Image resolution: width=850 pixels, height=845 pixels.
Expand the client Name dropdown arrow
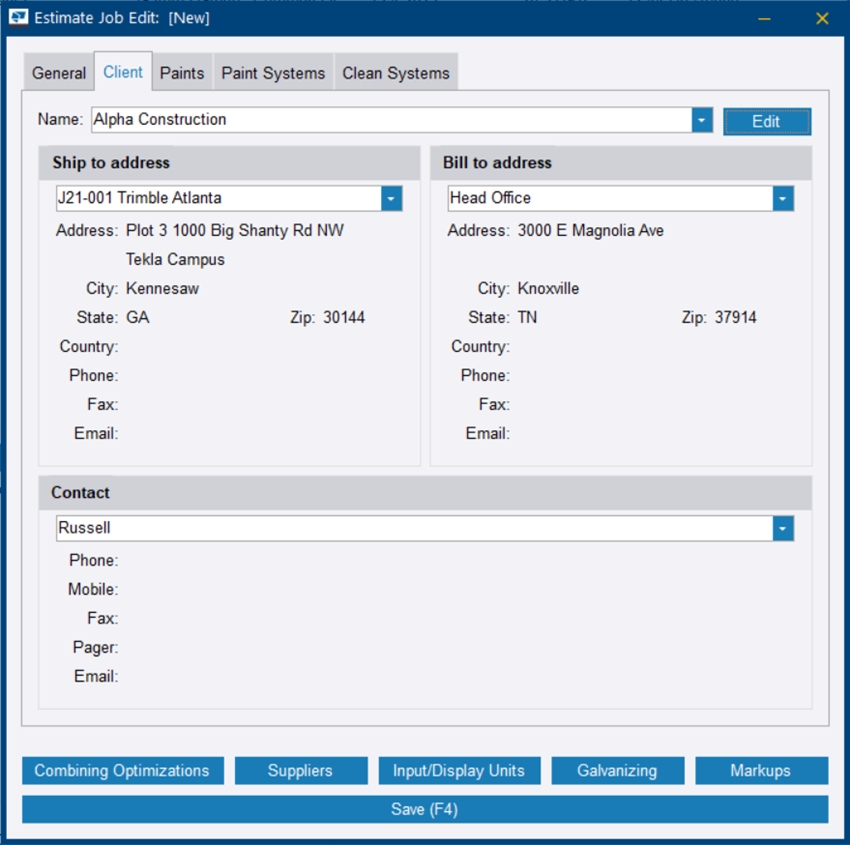tap(702, 120)
